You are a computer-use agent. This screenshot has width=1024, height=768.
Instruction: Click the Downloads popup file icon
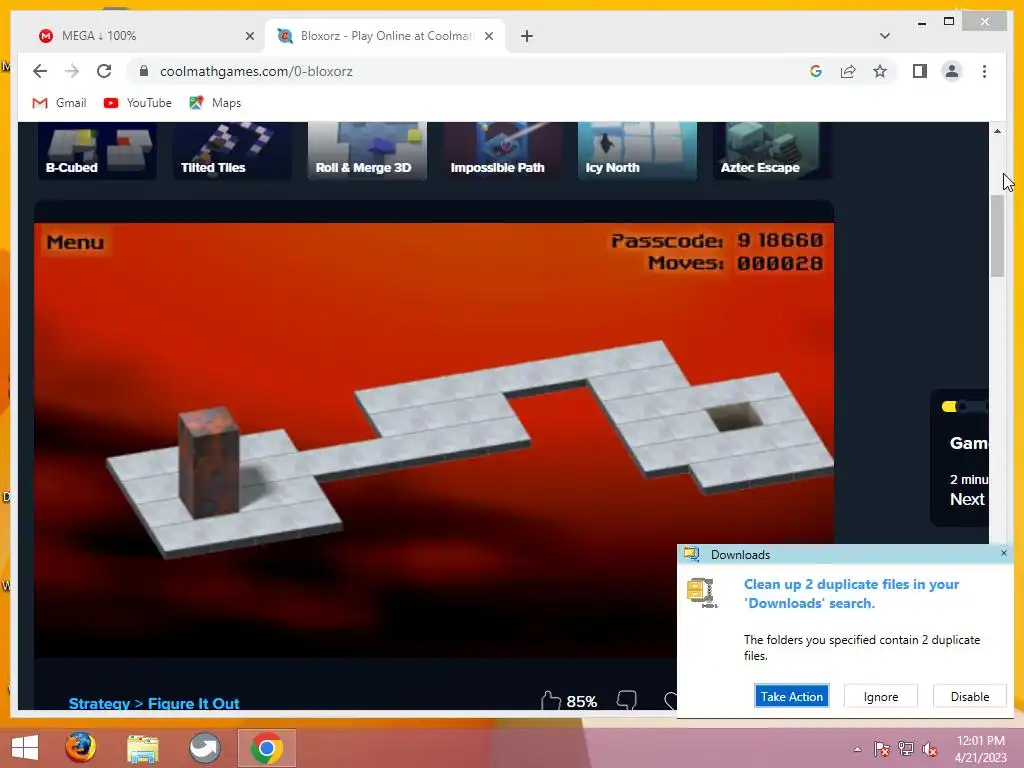click(x=701, y=592)
